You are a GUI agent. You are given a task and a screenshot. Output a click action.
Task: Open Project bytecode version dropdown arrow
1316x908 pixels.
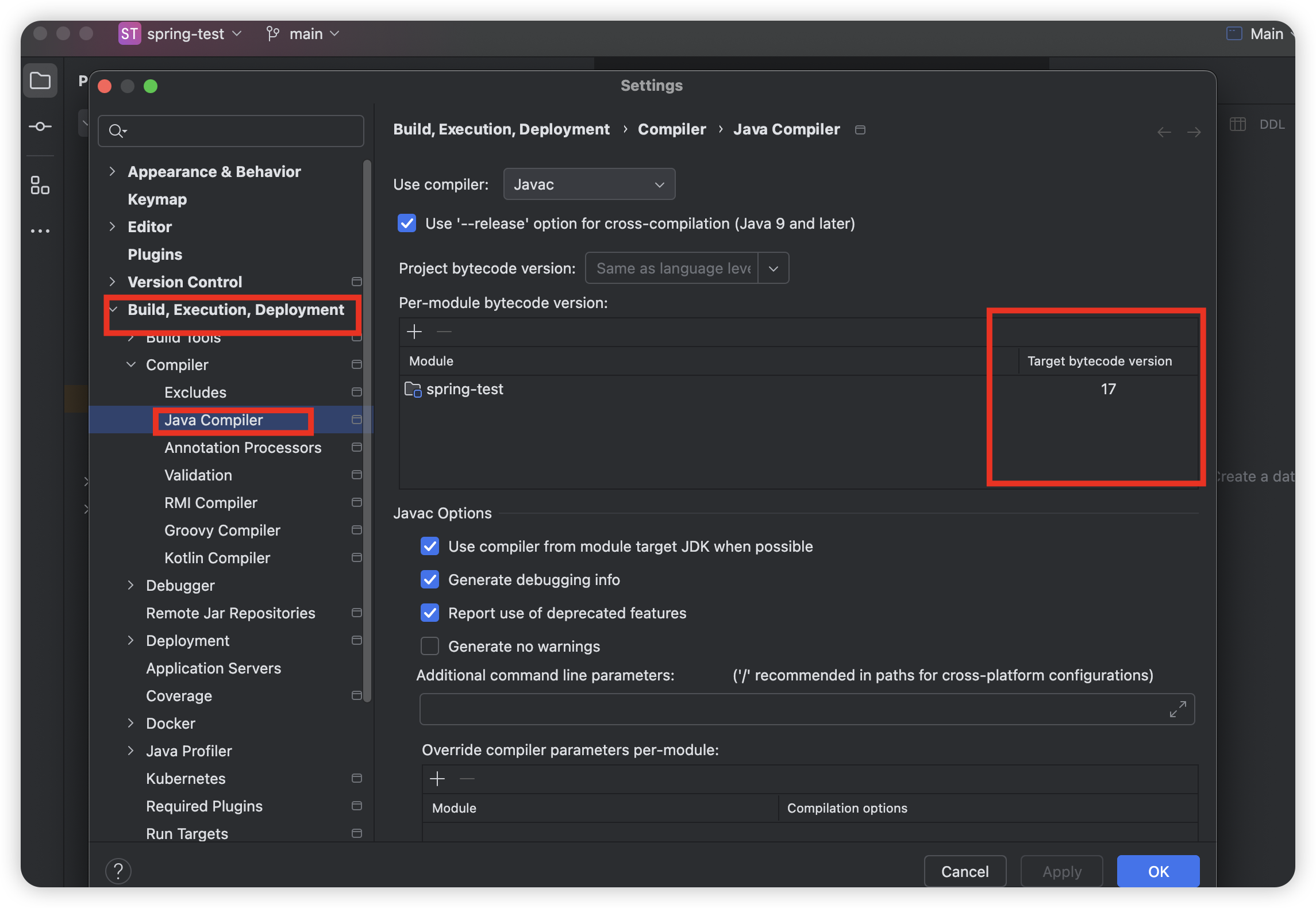774,268
